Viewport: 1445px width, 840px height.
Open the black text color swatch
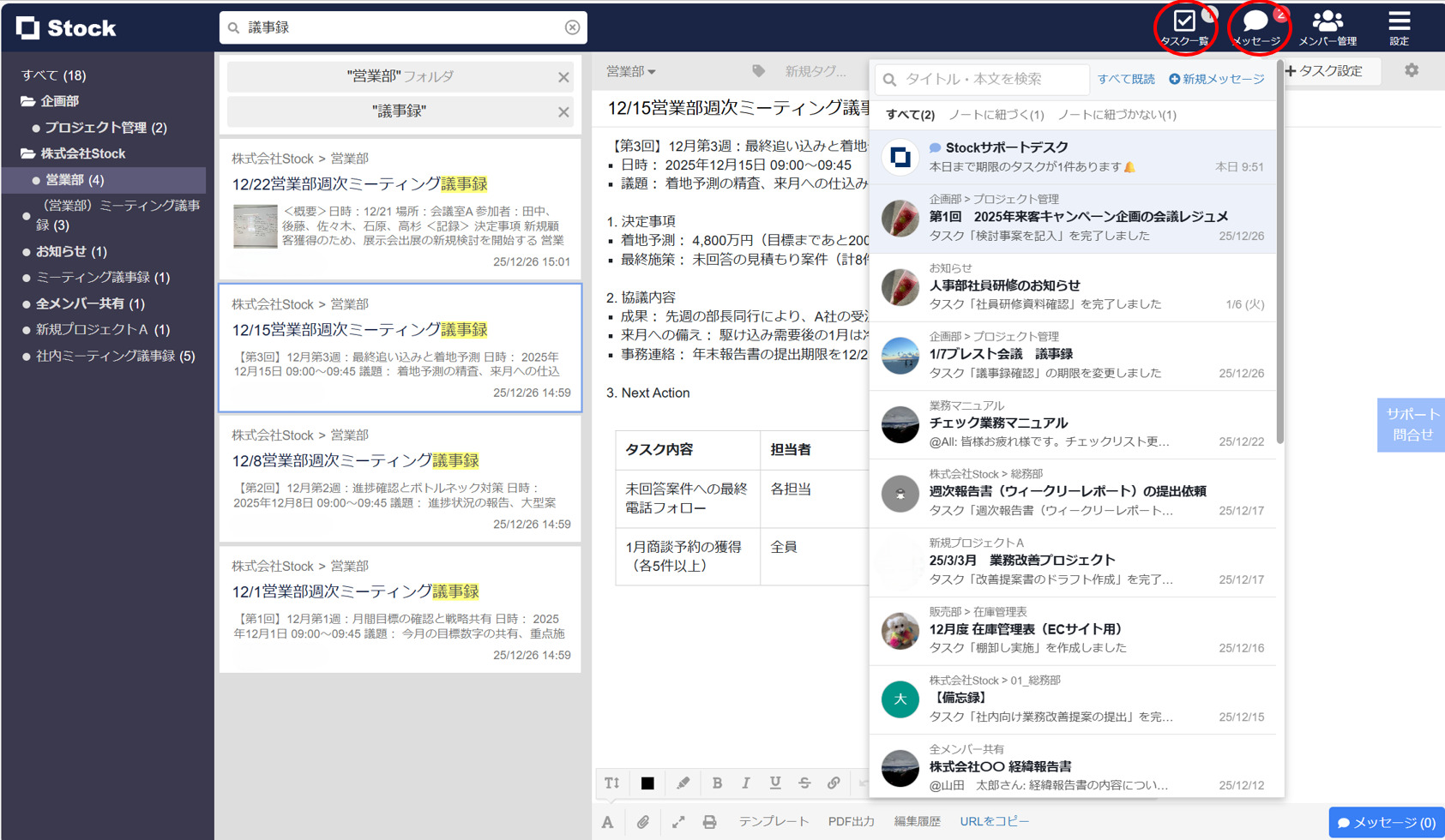647,783
